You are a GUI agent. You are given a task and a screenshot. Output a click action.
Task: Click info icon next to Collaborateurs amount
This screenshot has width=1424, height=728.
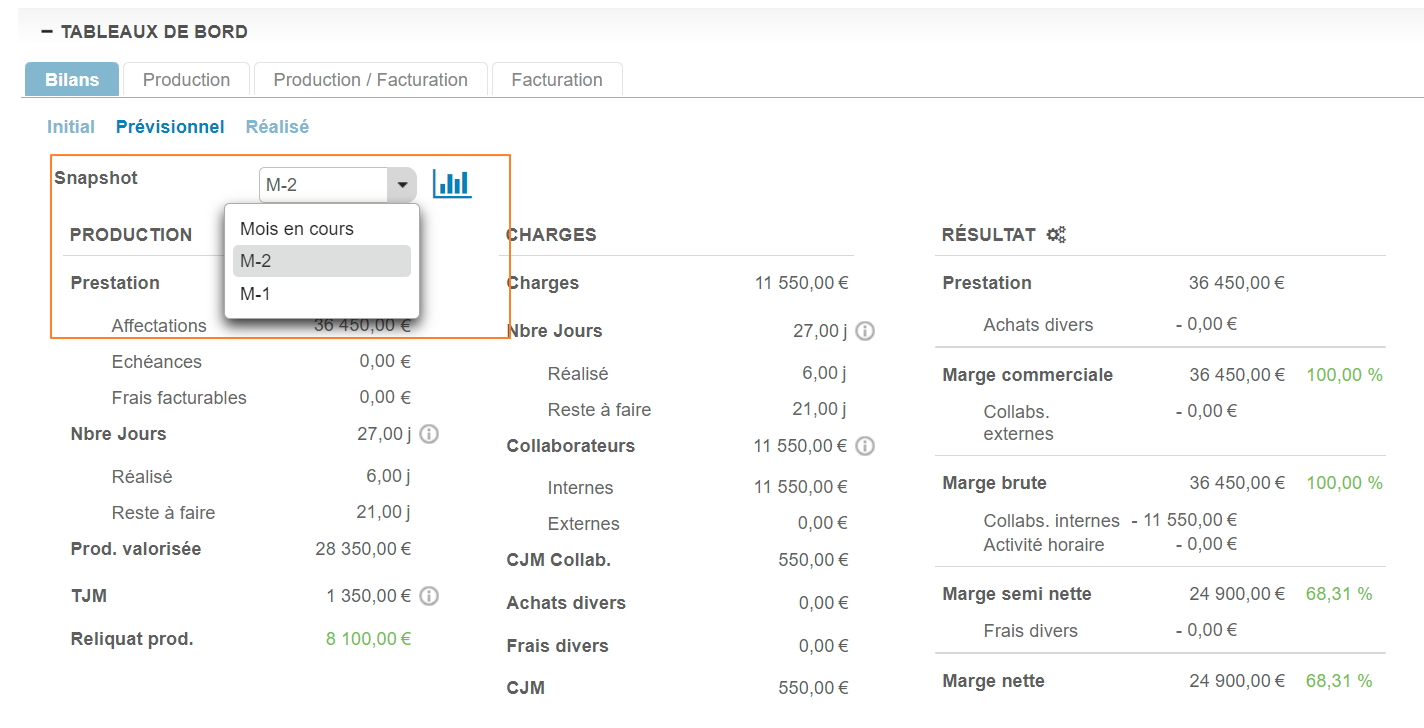865,446
